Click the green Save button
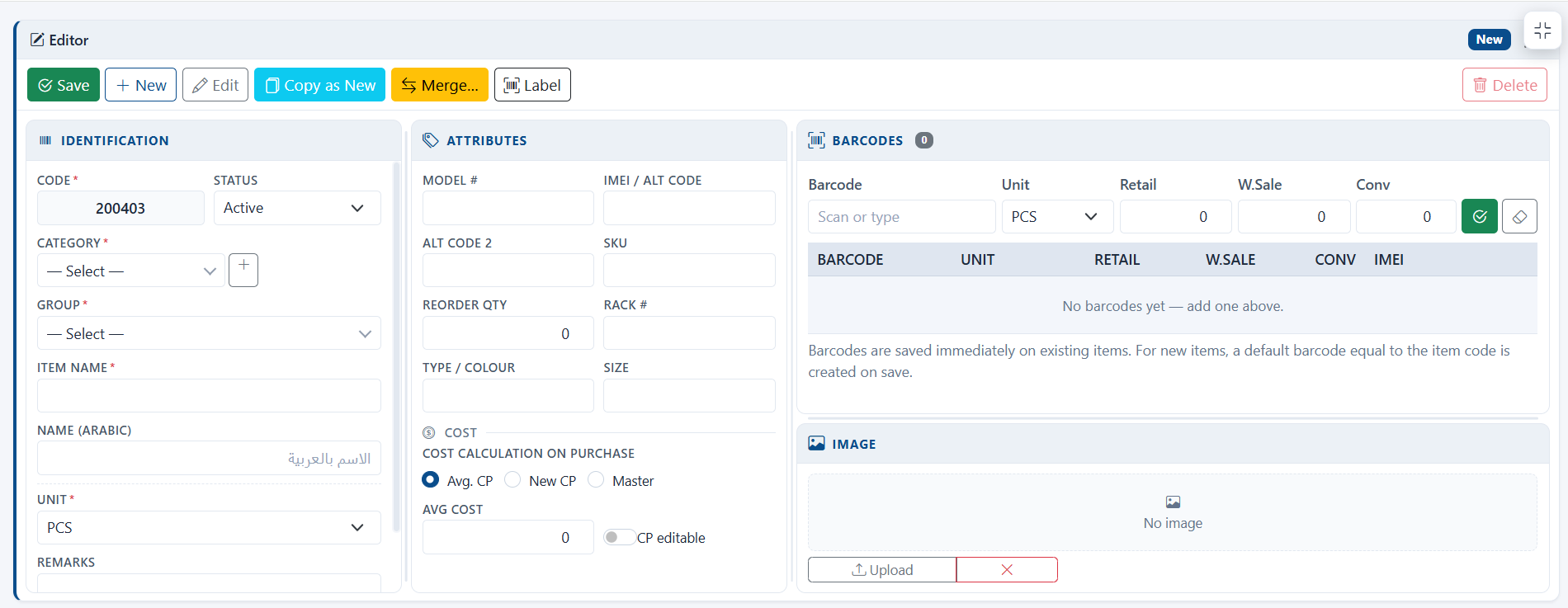This screenshot has width=1568, height=608. [x=64, y=85]
